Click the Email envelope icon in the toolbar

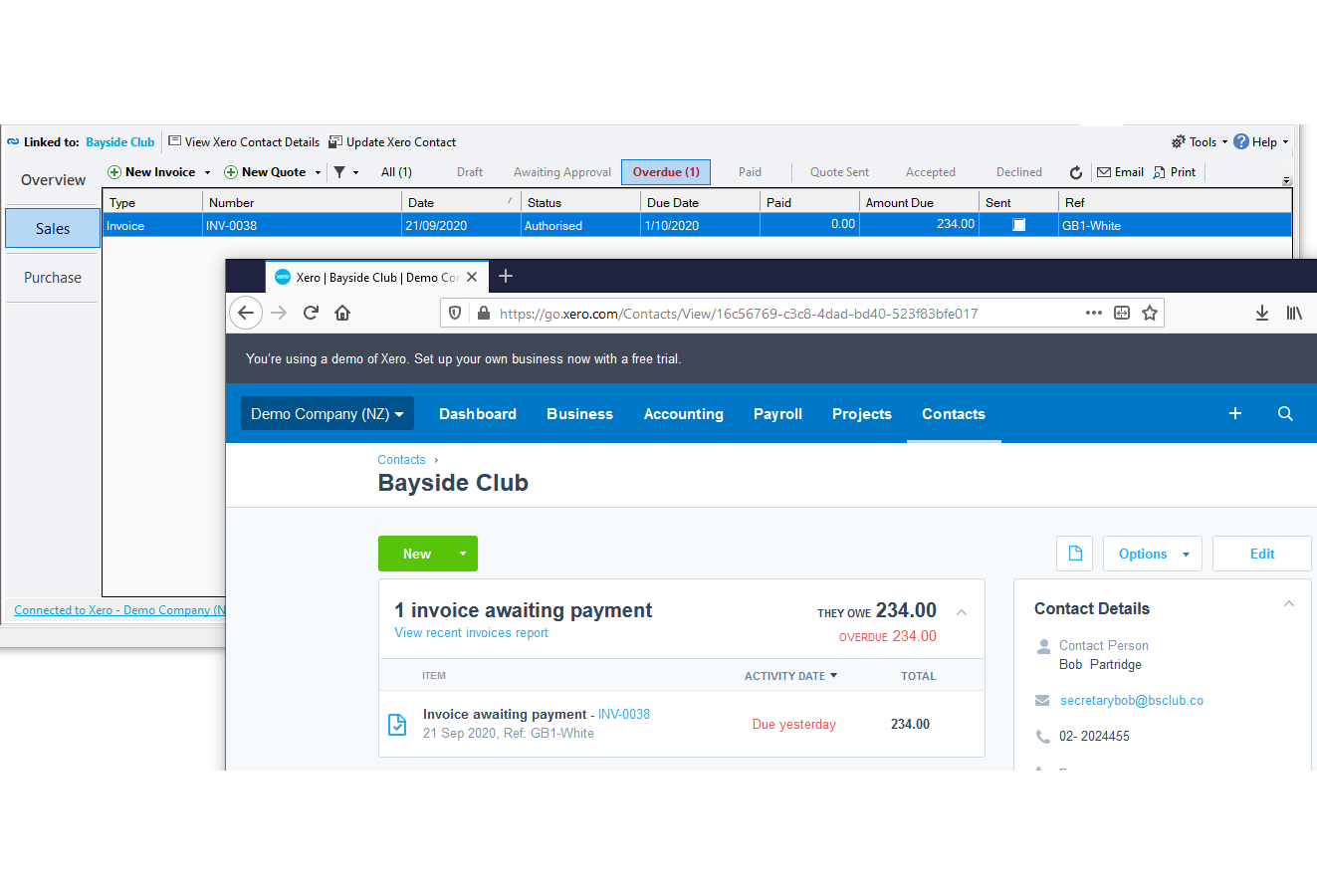(1104, 172)
